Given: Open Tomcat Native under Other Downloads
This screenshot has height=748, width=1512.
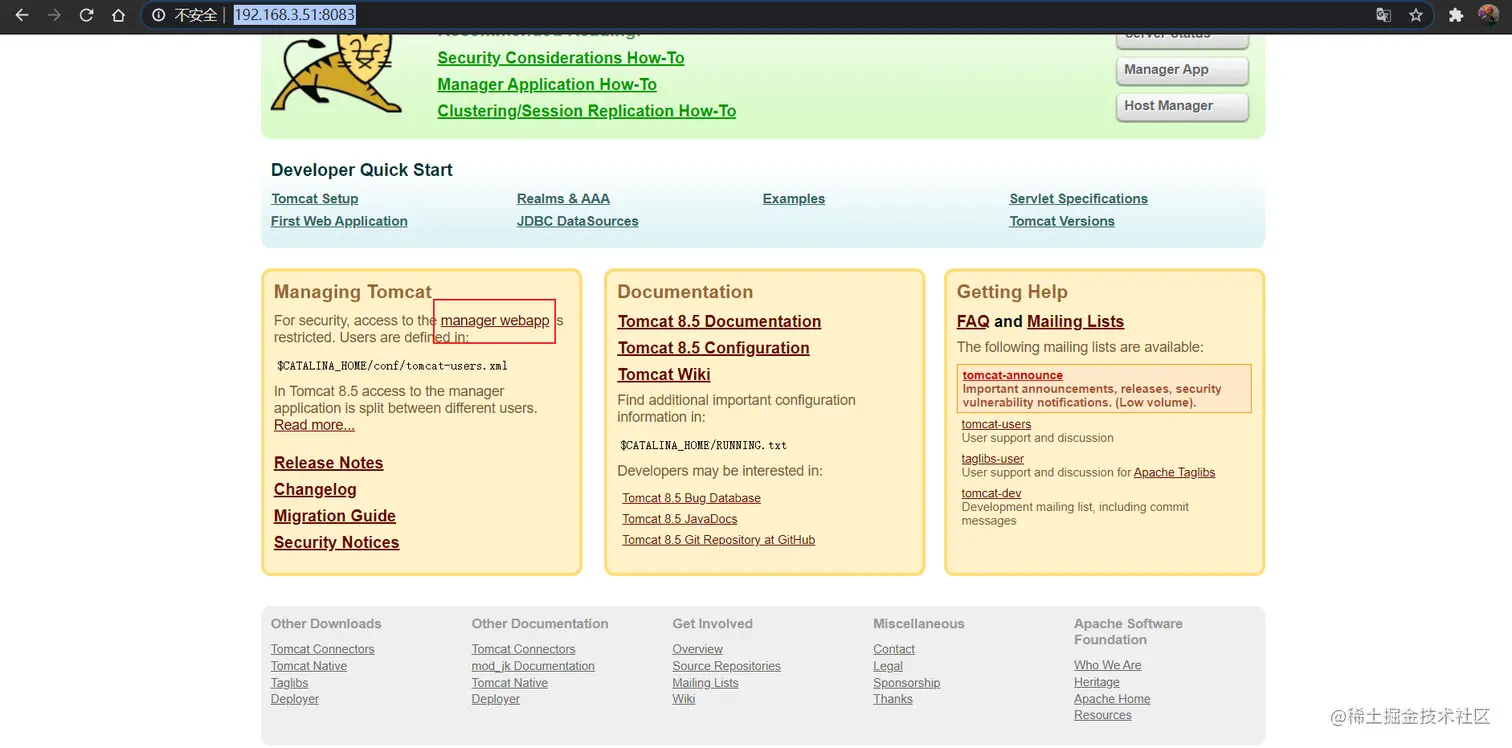Looking at the screenshot, I should (309, 666).
